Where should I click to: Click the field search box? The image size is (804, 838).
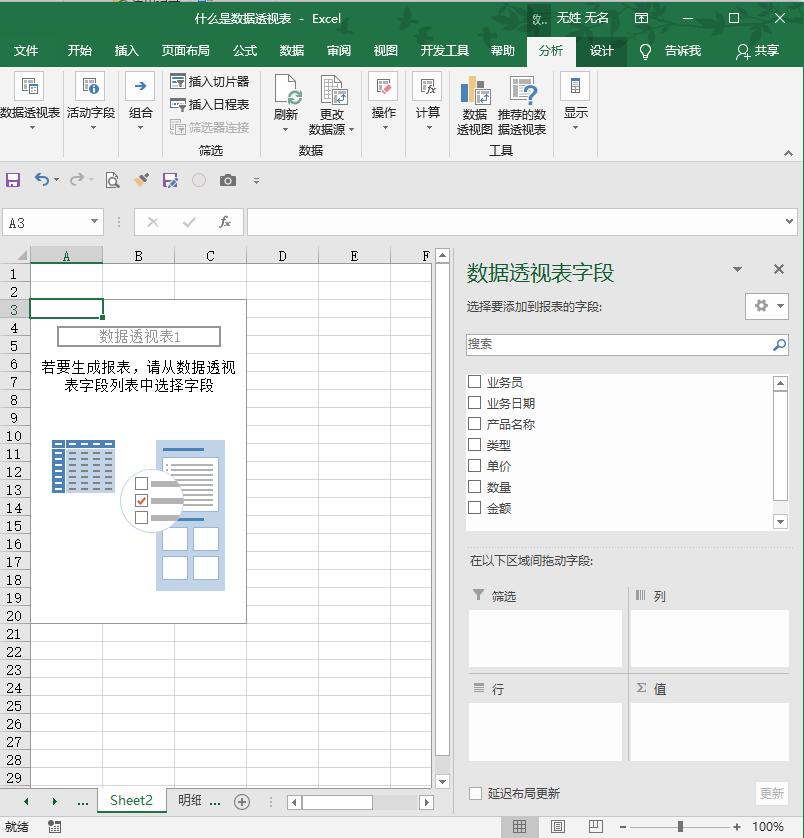[x=620, y=344]
